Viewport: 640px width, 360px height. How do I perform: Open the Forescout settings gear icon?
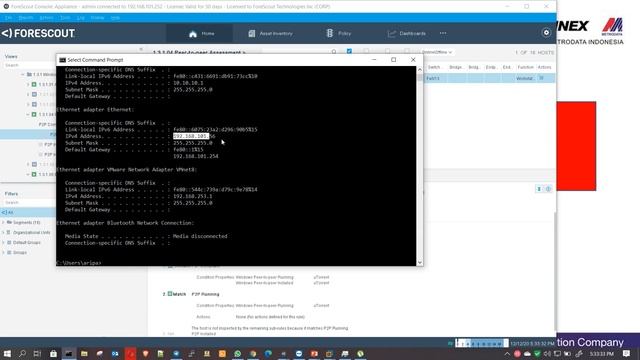pyautogui.click(x=546, y=33)
